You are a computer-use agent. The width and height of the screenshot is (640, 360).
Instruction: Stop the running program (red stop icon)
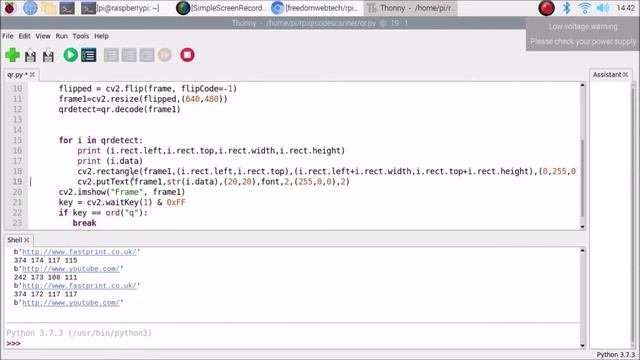187,55
